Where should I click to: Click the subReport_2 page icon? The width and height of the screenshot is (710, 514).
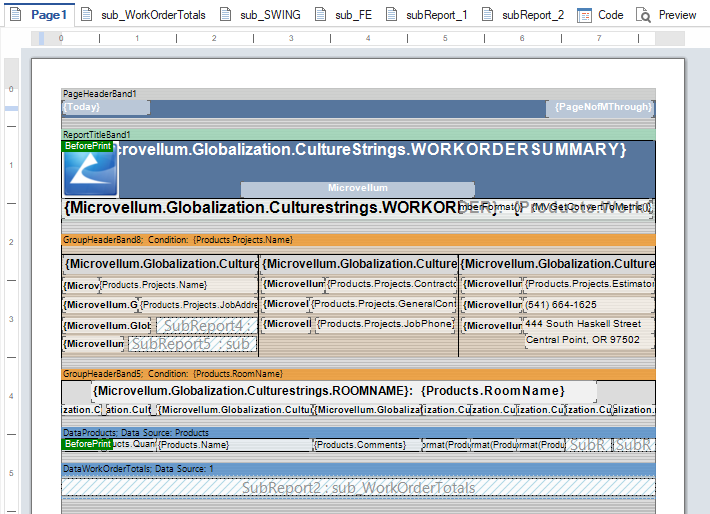click(488, 14)
